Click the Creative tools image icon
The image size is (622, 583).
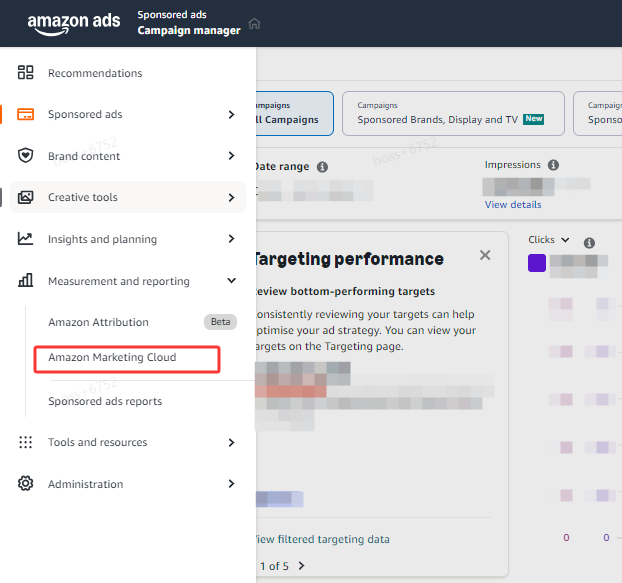coord(26,197)
